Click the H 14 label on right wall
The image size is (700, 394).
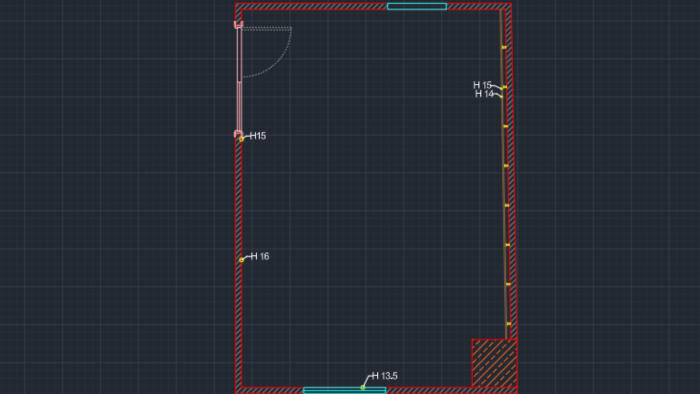pos(484,94)
